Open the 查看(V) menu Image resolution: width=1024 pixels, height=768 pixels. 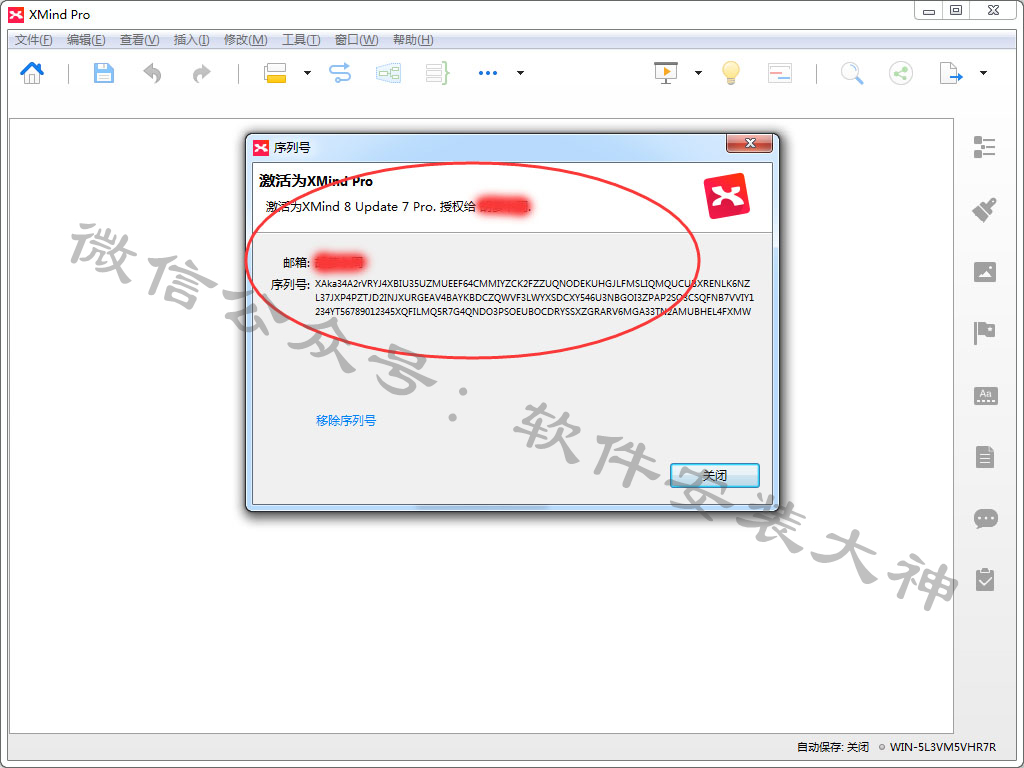click(x=140, y=40)
